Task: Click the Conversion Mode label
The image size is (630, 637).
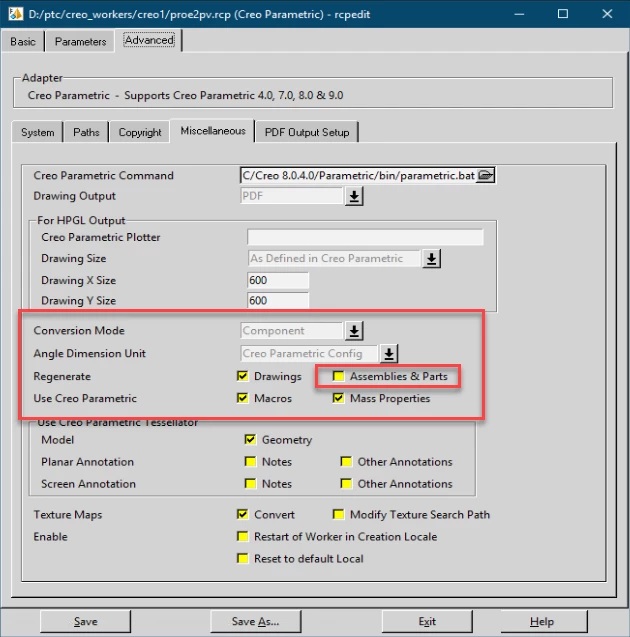Action: (x=79, y=331)
